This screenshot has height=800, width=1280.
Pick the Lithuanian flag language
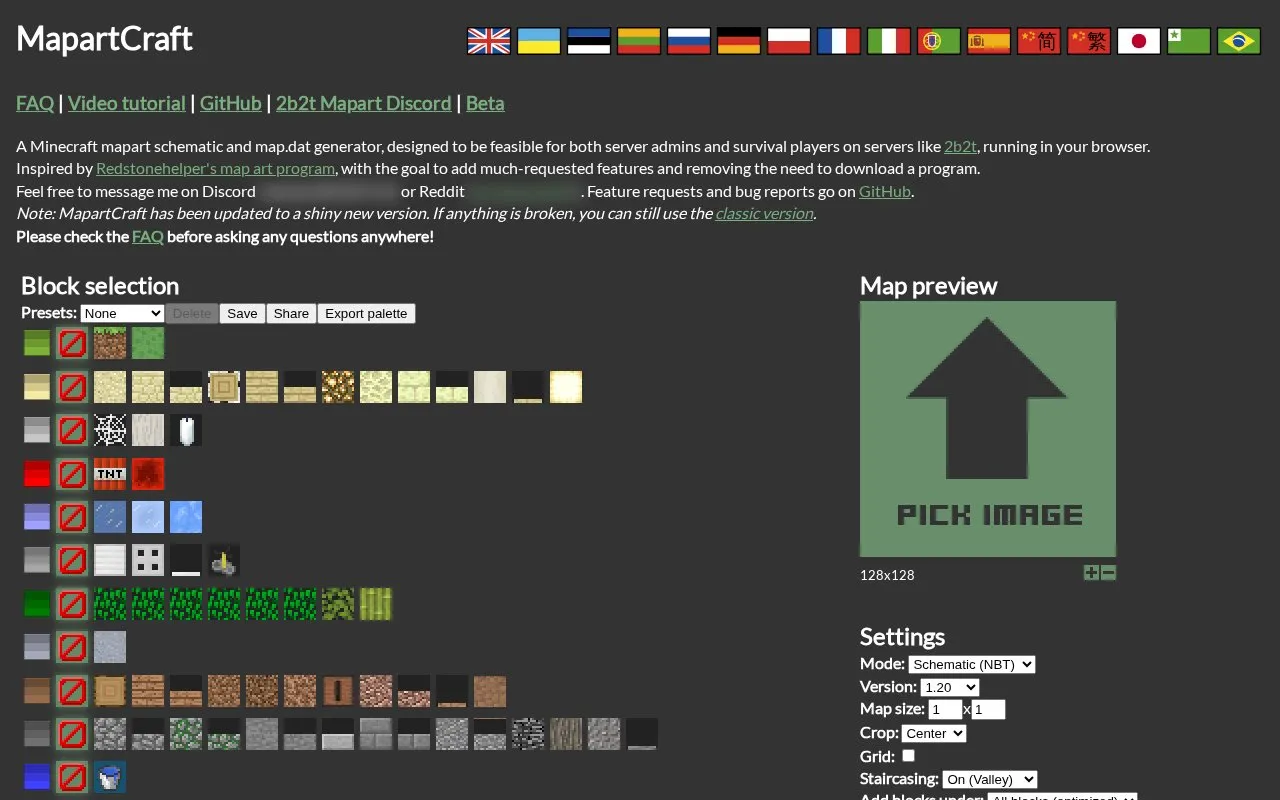tap(639, 41)
